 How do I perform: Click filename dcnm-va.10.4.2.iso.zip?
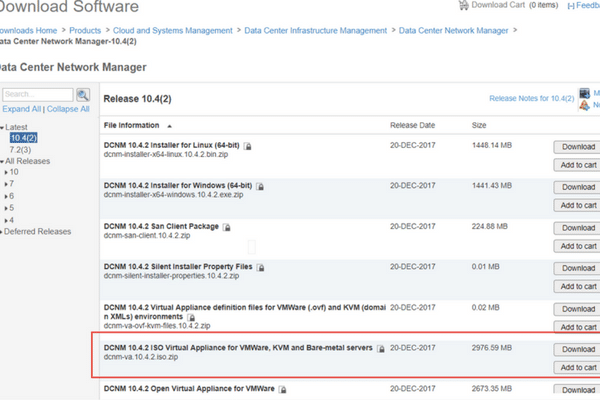[x=141, y=357]
